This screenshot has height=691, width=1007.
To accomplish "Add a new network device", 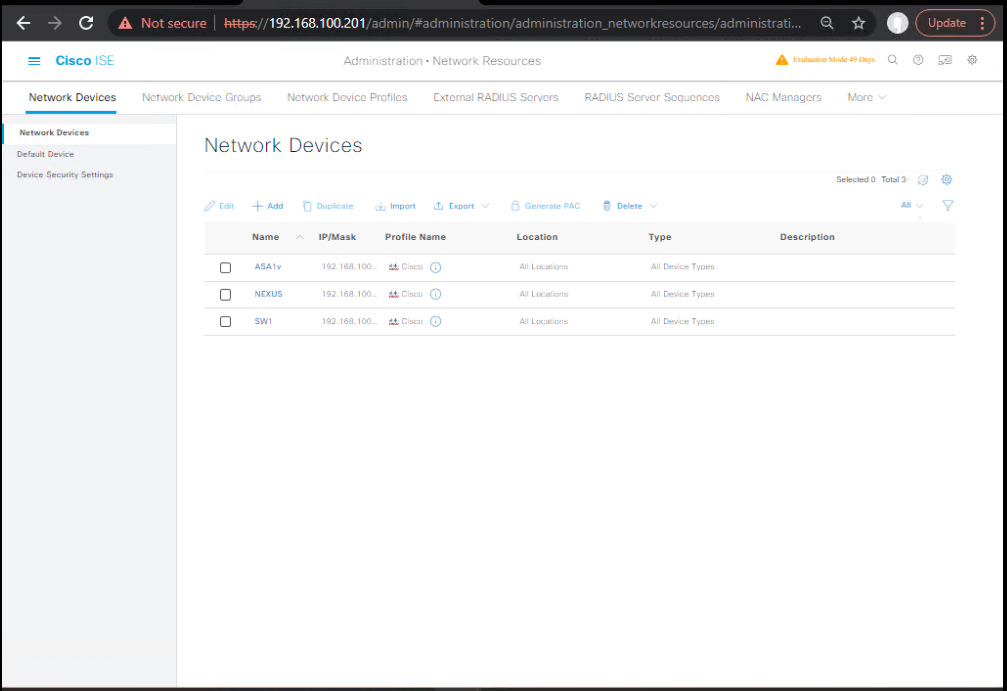I will click(268, 206).
